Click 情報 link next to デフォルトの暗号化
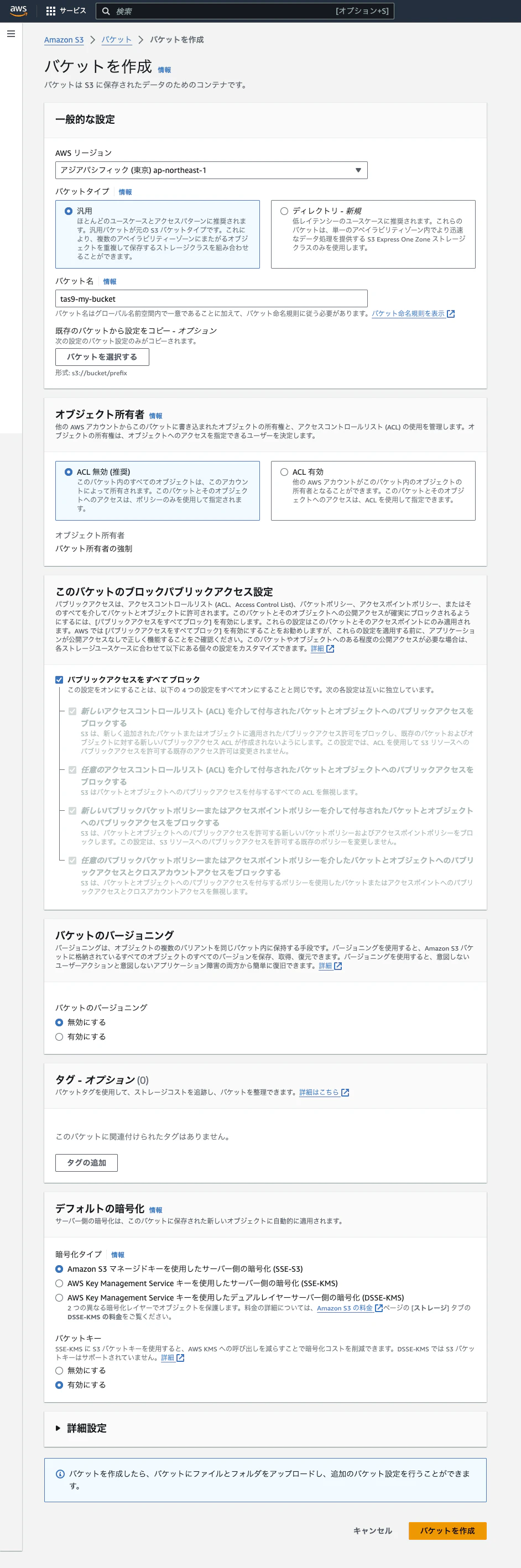Viewport: 521px width, 1568px height. pos(156,1211)
